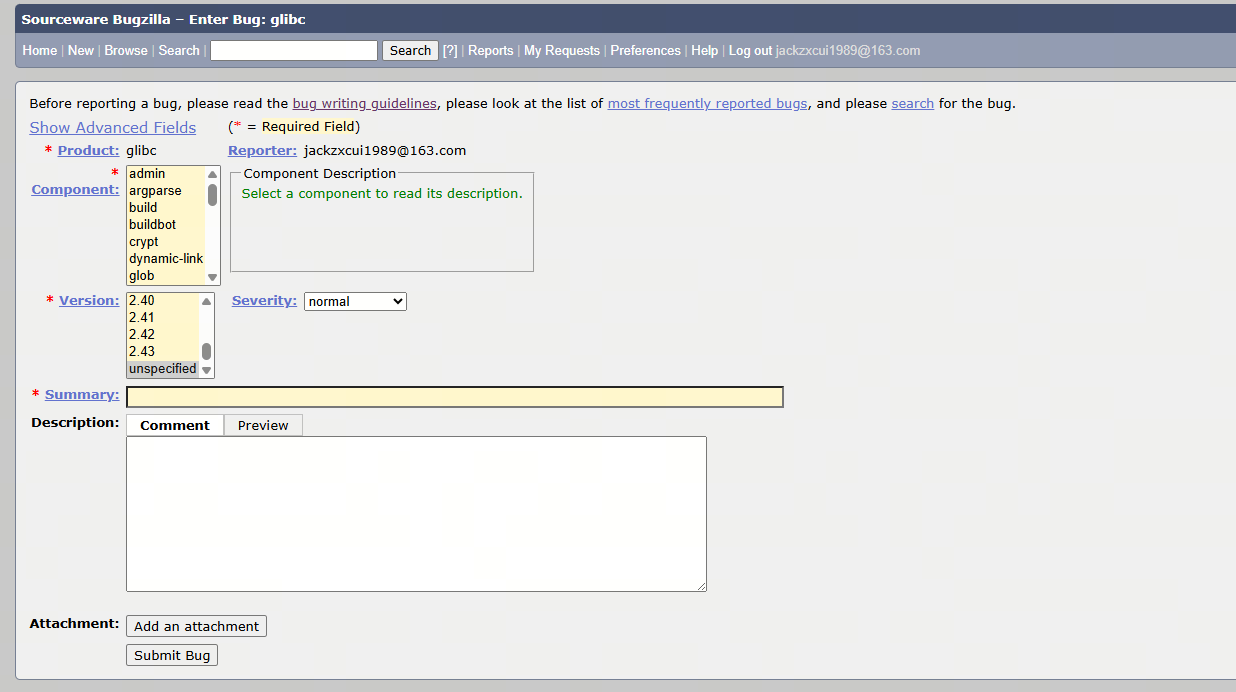Click the Search link next to Browse
Viewport: 1236px width, 692px height.
tap(179, 51)
